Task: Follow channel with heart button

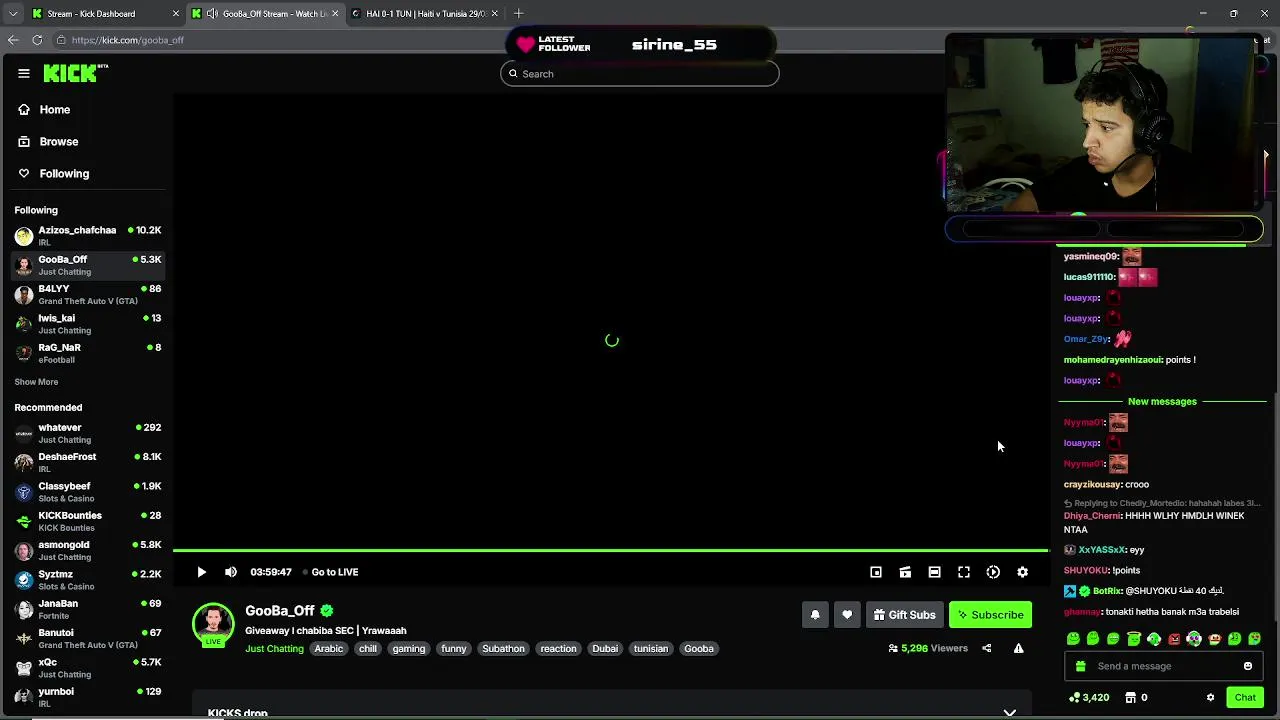Action: (847, 615)
